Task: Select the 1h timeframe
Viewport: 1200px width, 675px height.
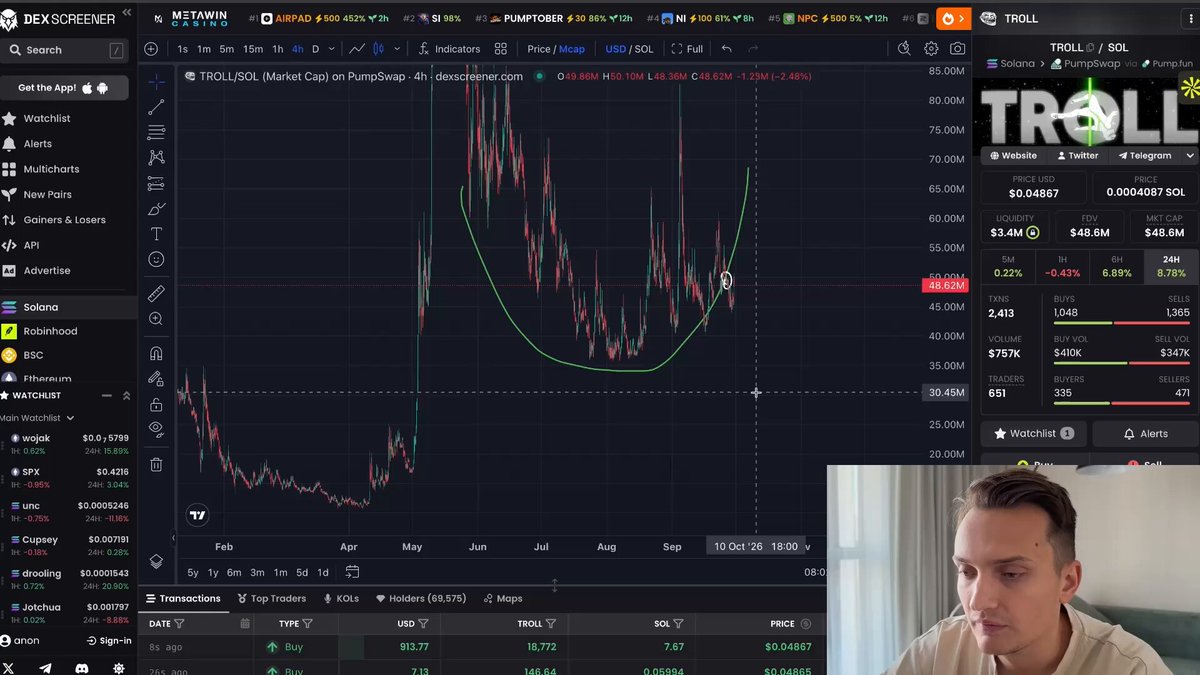Action: 278,49
